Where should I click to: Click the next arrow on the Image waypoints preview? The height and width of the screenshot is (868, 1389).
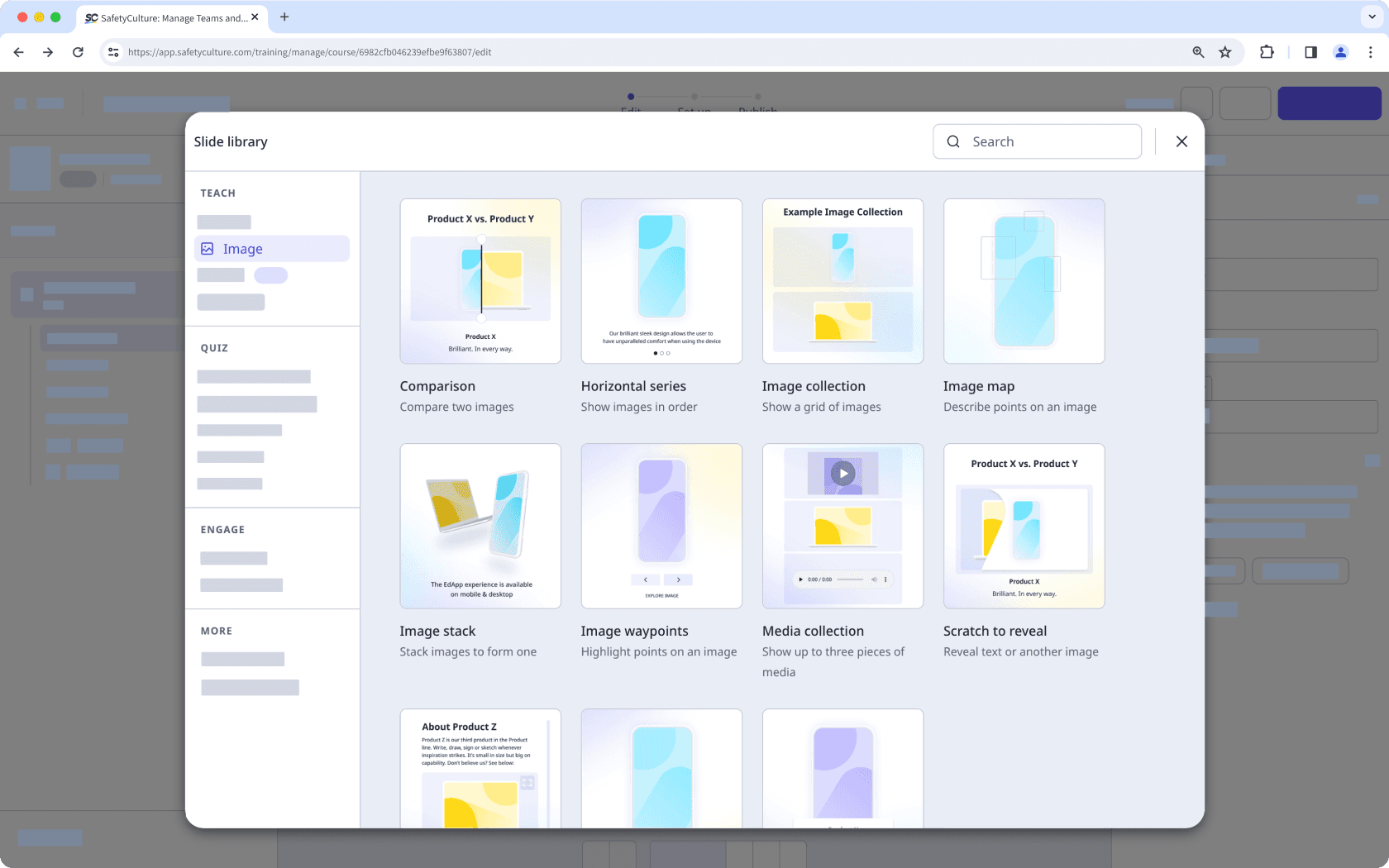pos(679,579)
